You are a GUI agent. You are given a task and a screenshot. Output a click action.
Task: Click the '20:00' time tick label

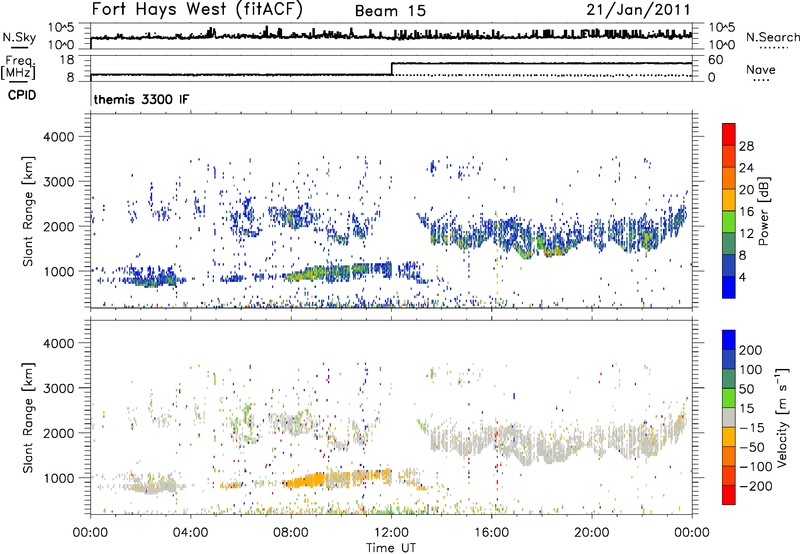591,533
